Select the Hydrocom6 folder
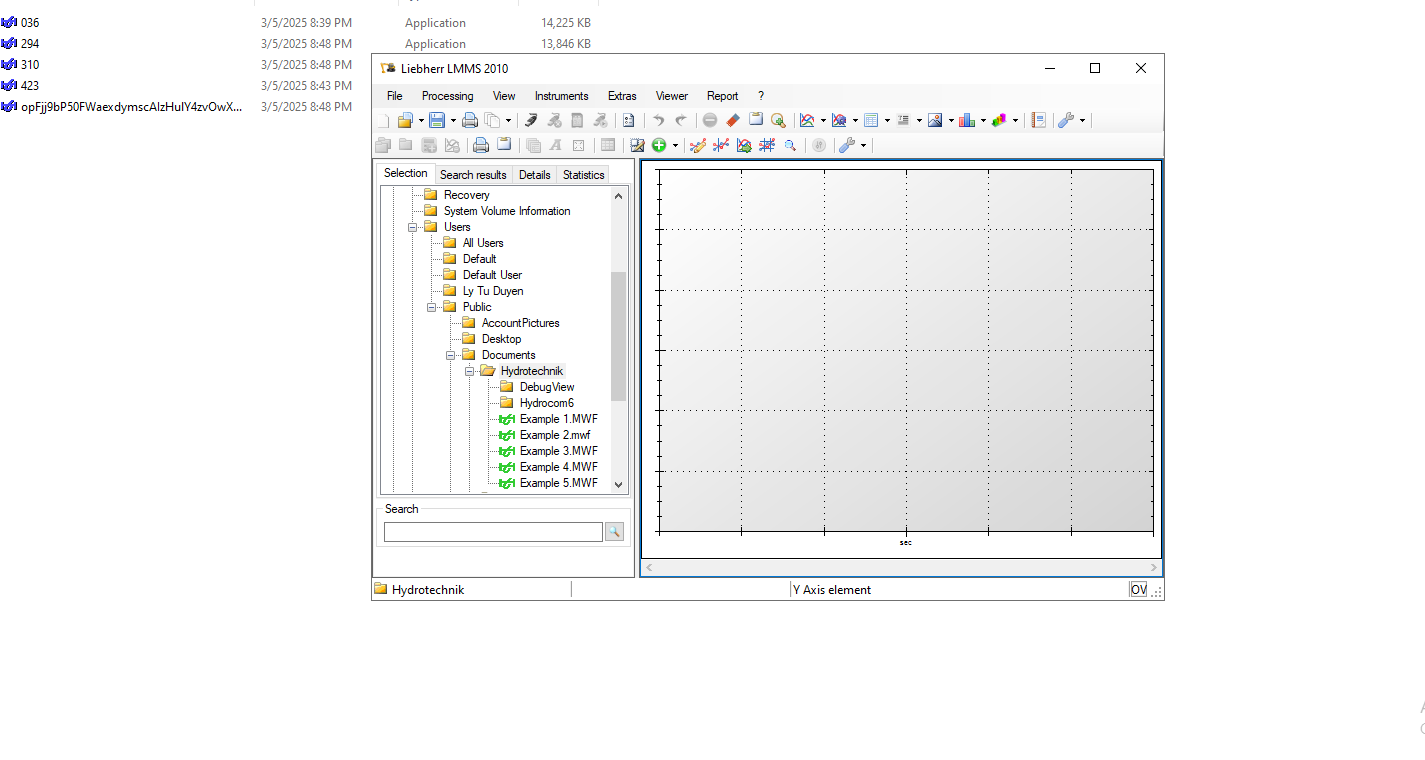Screen dimensions: 1425x760 [x=546, y=403]
